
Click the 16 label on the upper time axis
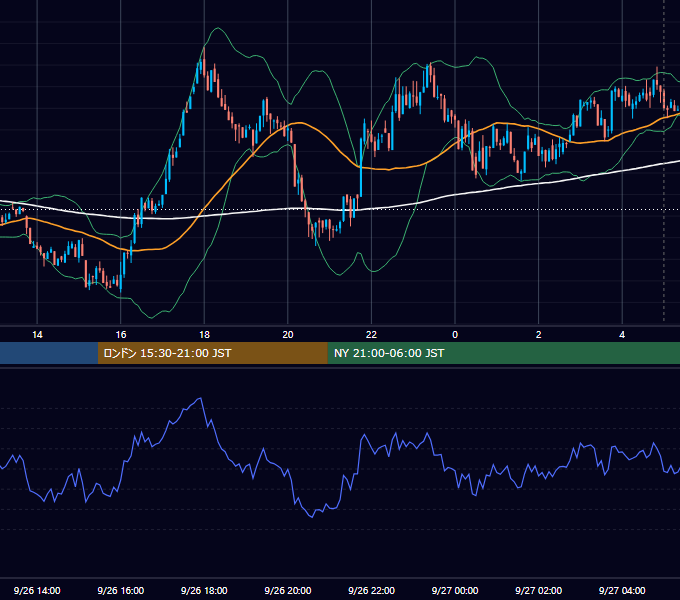[121, 335]
